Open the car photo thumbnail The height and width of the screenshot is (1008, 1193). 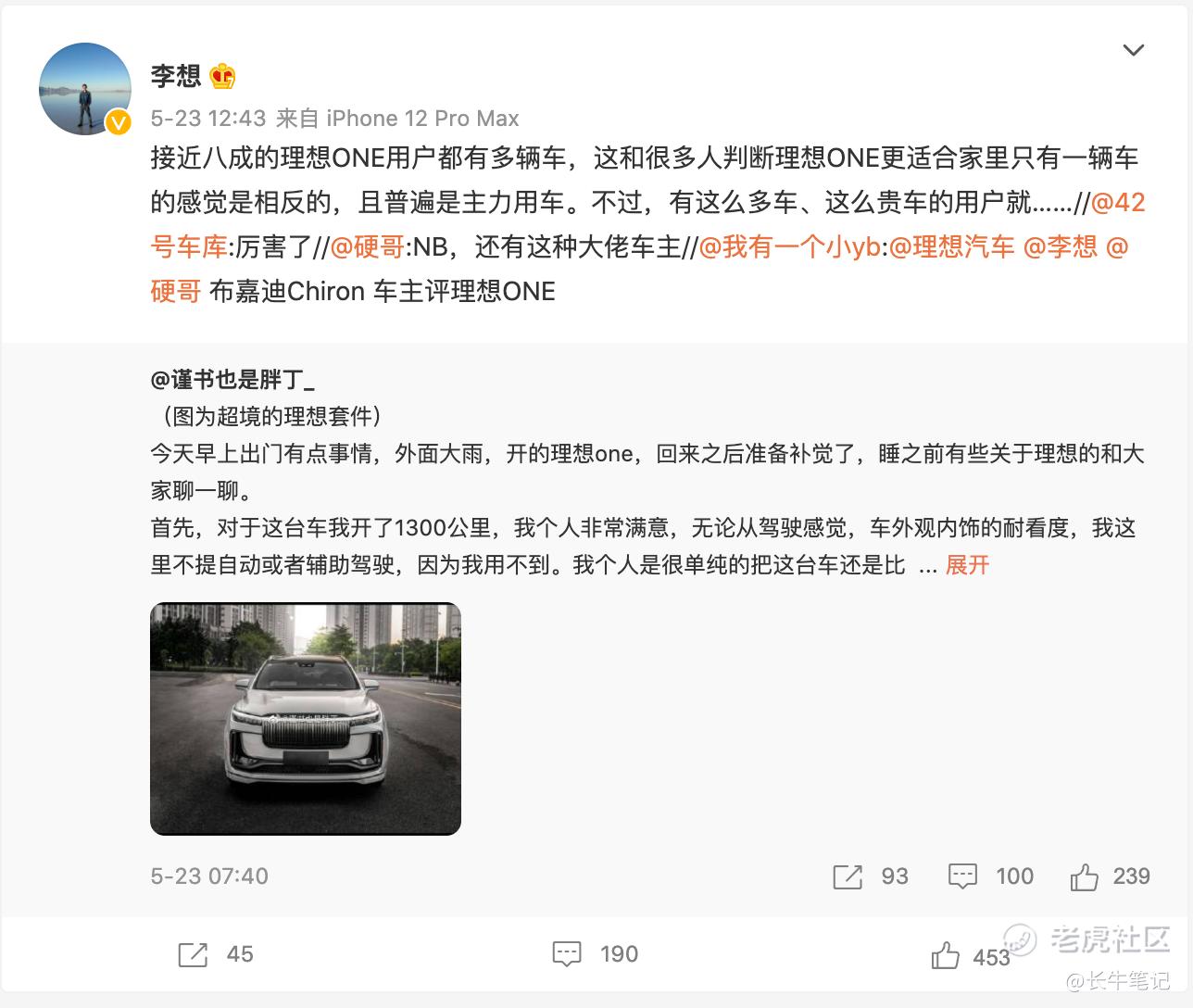click(306, 719)
